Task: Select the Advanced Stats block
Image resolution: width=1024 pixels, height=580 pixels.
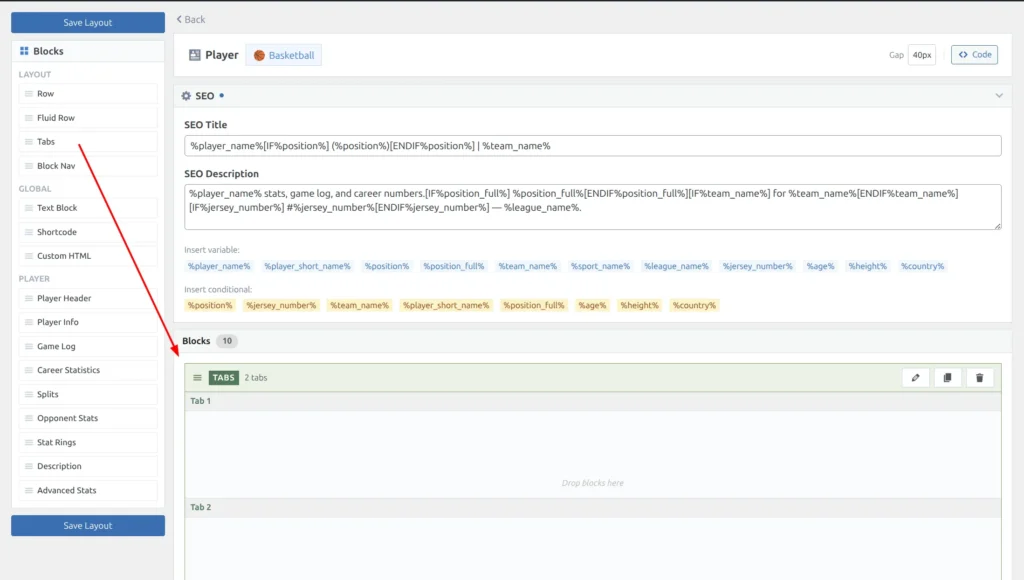Action: tap(88, 490)
